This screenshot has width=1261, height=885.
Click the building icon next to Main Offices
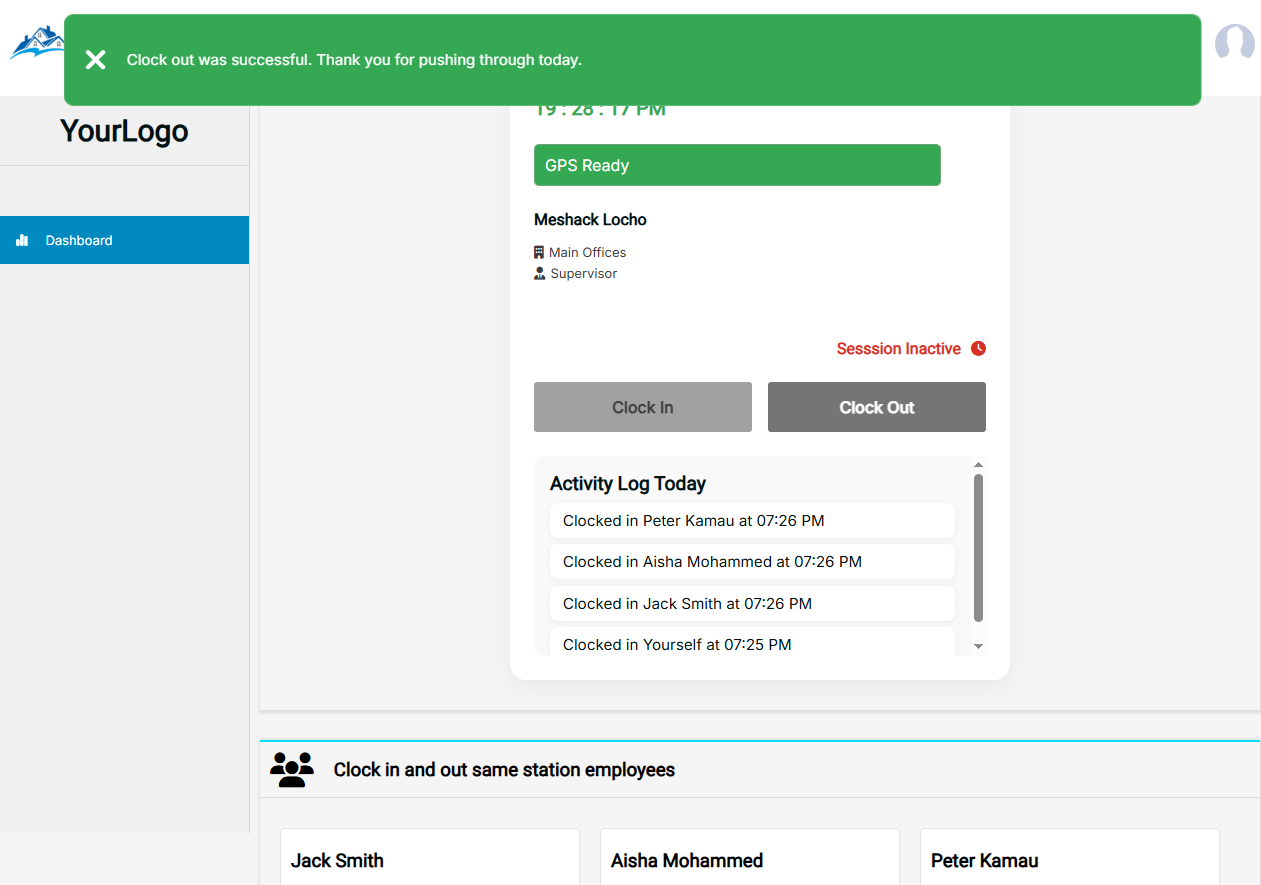(x=539, y=252)
